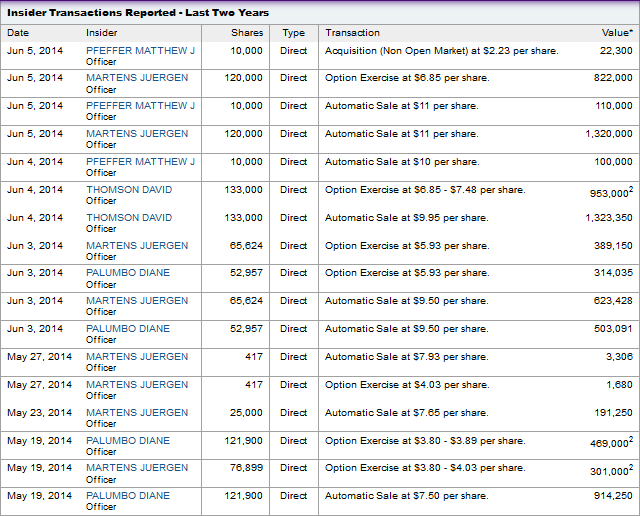Click the value 503,091

click(x=613, y=329)
